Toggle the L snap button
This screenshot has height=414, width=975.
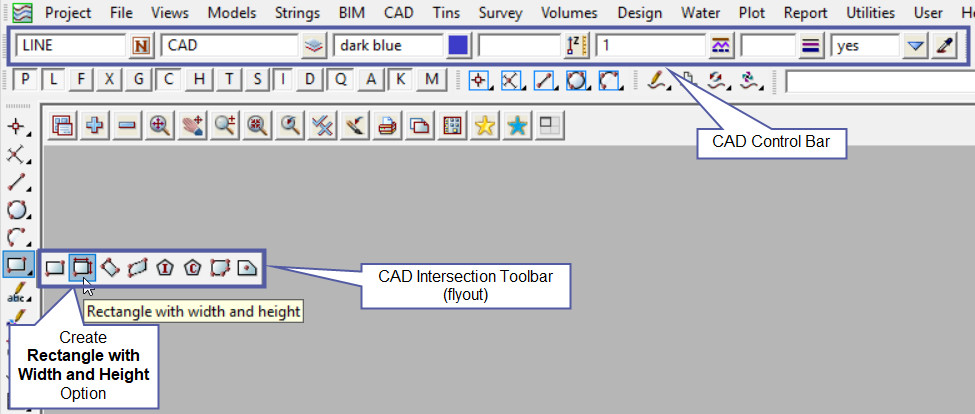(53, 80)
